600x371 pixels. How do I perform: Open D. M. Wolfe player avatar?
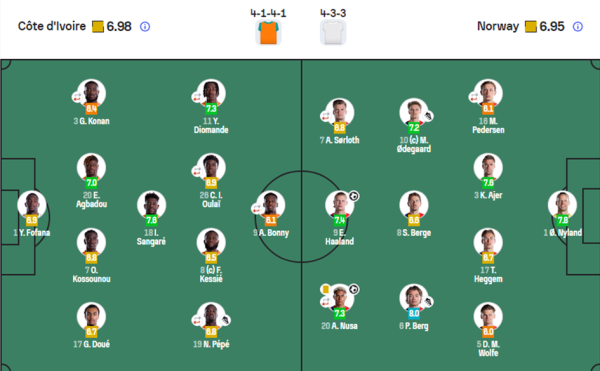pyautogui.click(x=488, y=317)
